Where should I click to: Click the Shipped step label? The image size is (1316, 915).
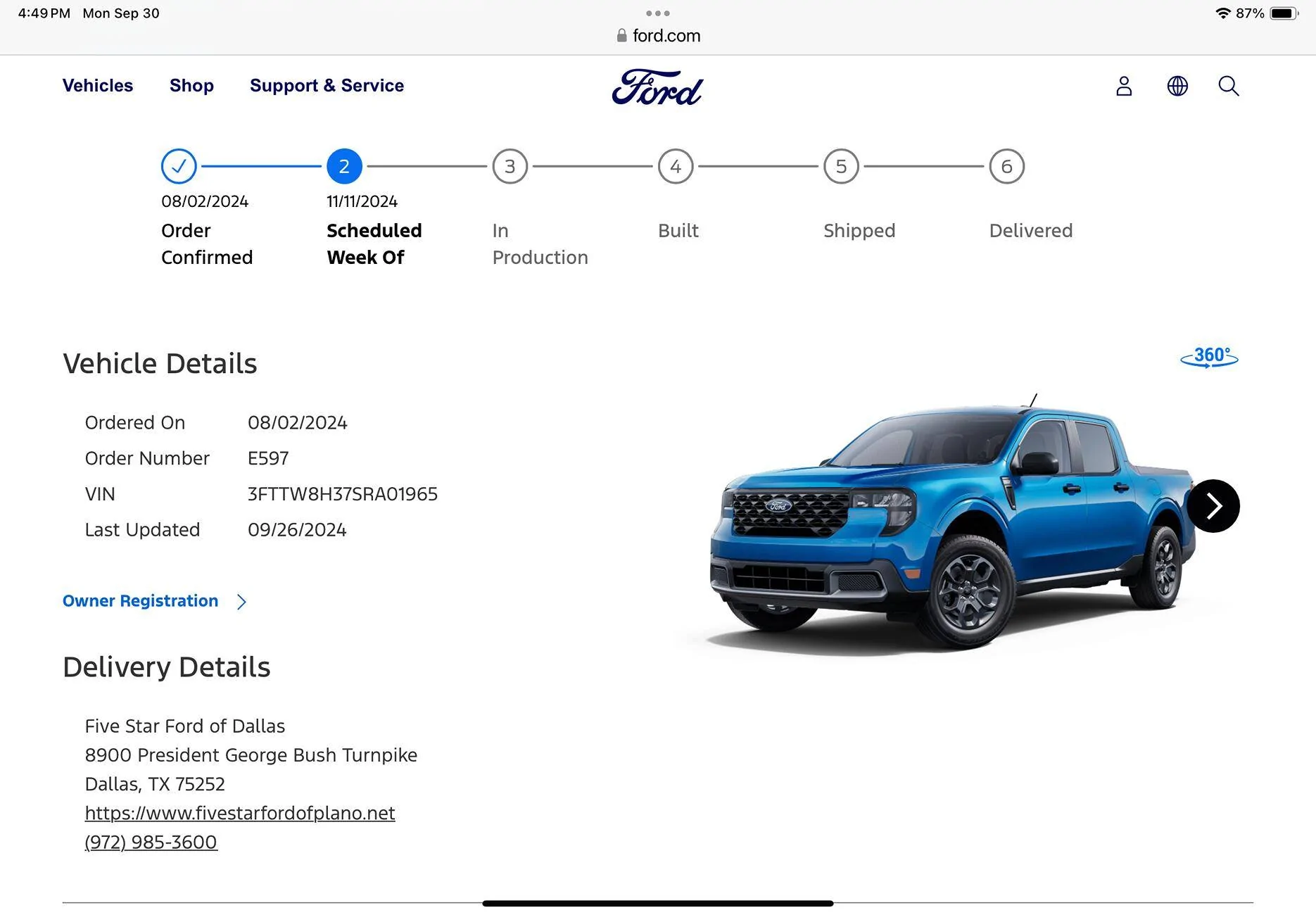coord(859,230)
